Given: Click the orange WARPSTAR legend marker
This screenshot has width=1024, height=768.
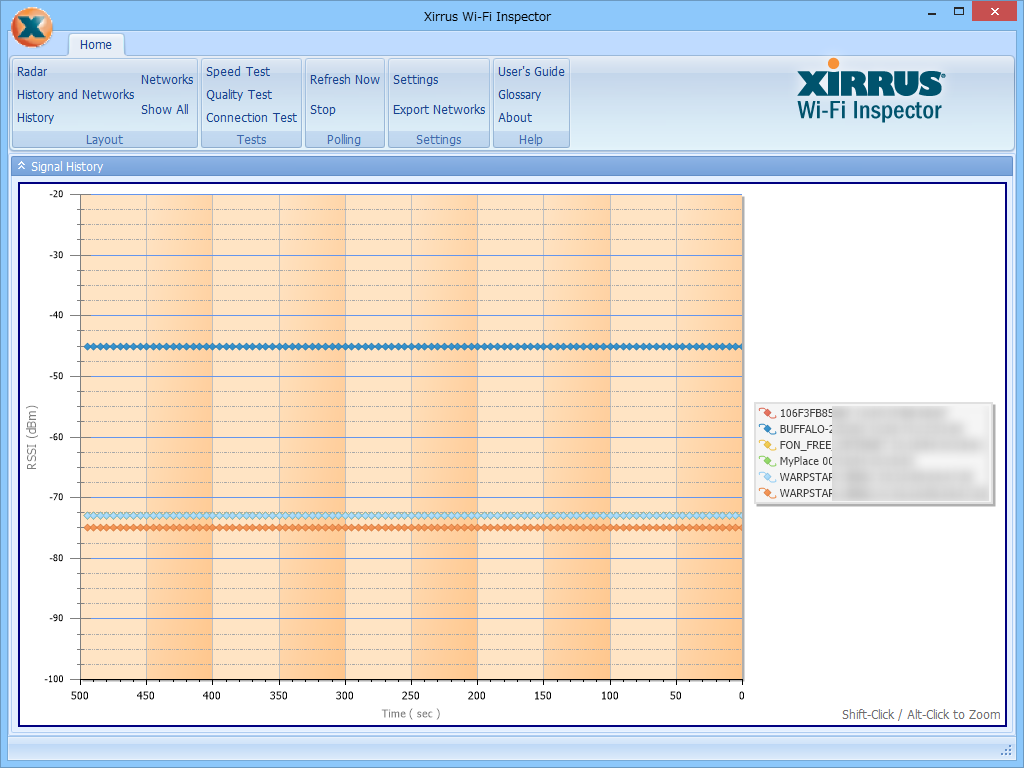Looking at the screenshot, I should click(x=767, y=493).
